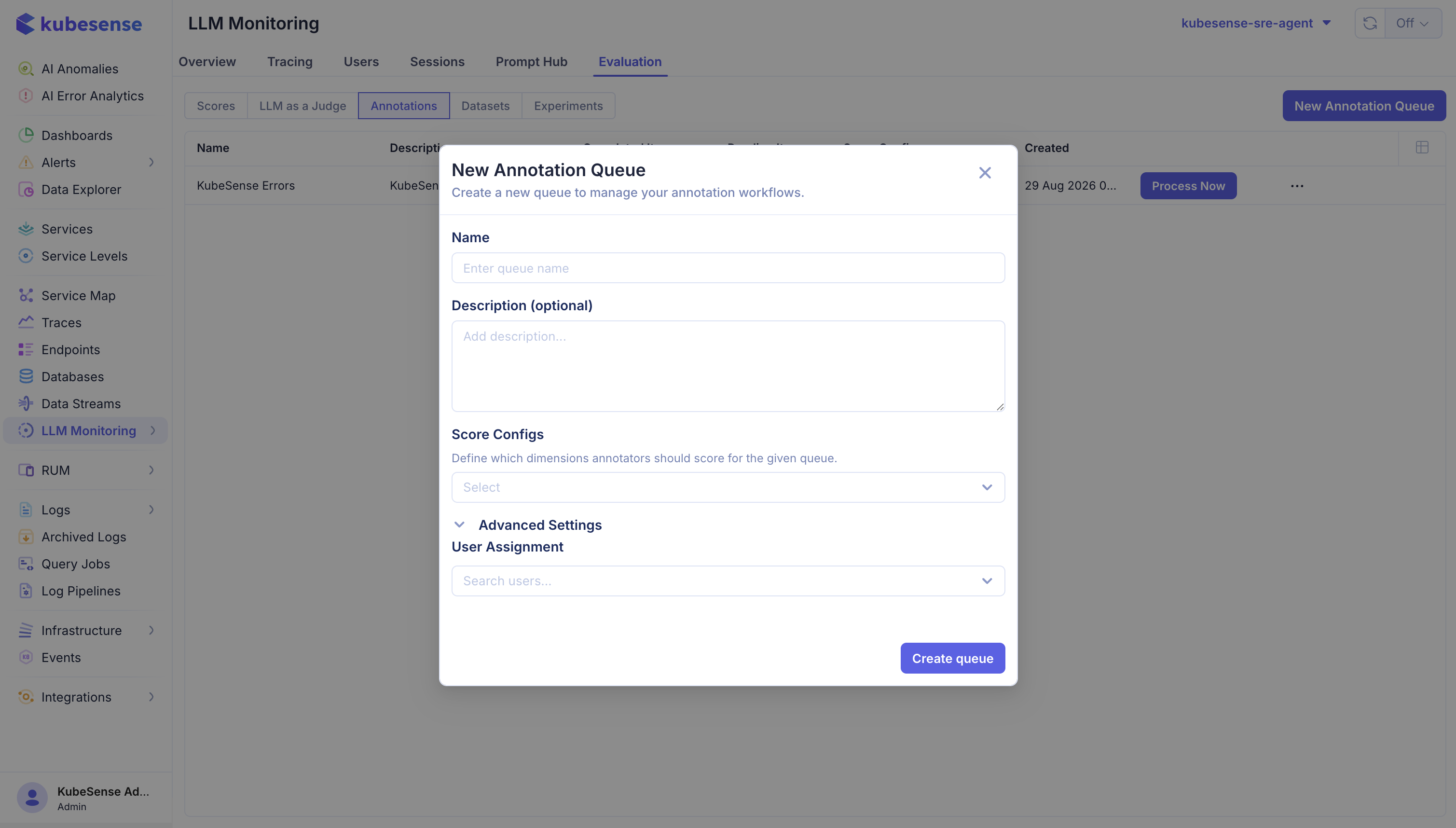This screenshot has height=828, width=1456.
Task: Open the Search users dropdown
Action: [x=728, y=580]
